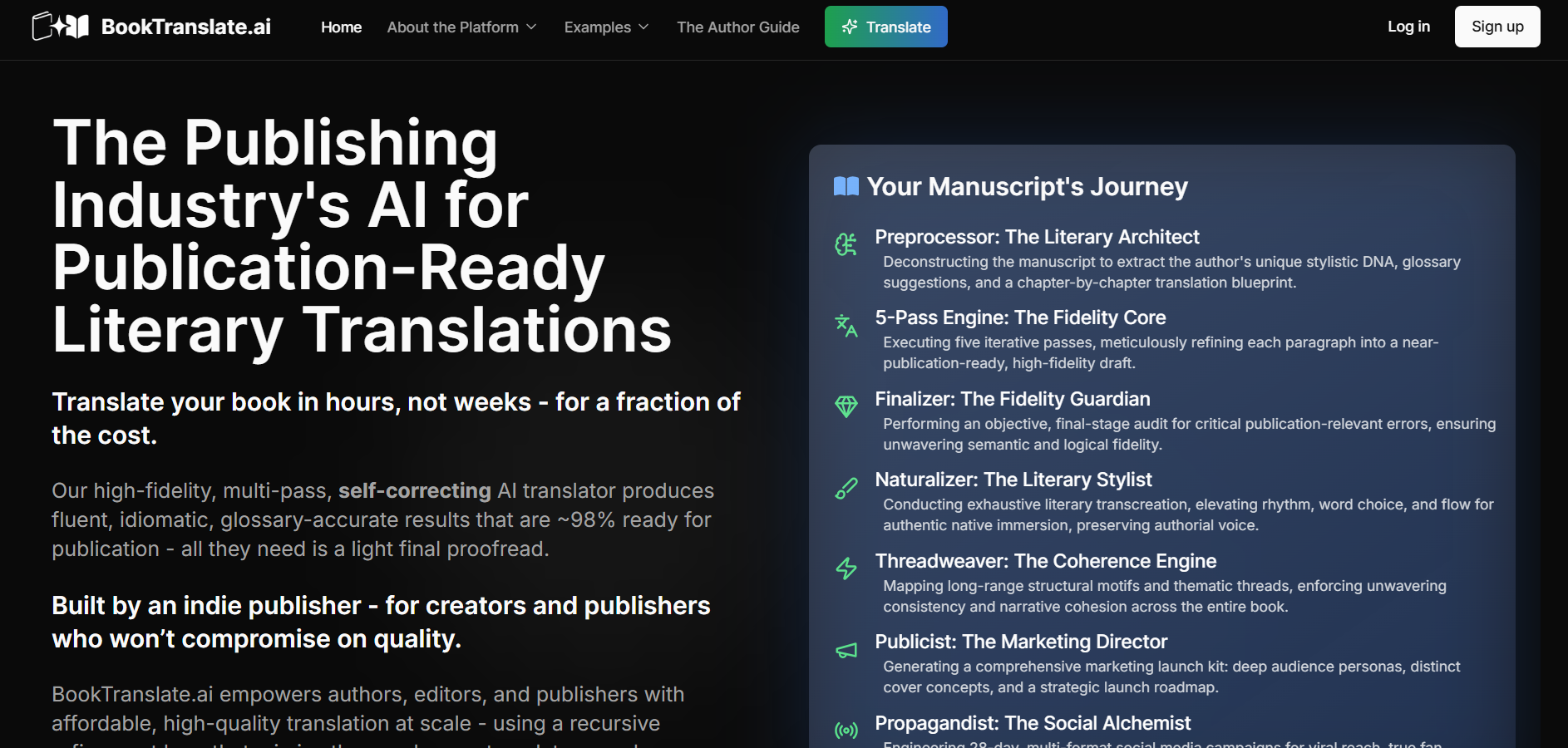Open The Author Guide page
The width and height of the screenshot is (1568, 748).
pos(738,27)
